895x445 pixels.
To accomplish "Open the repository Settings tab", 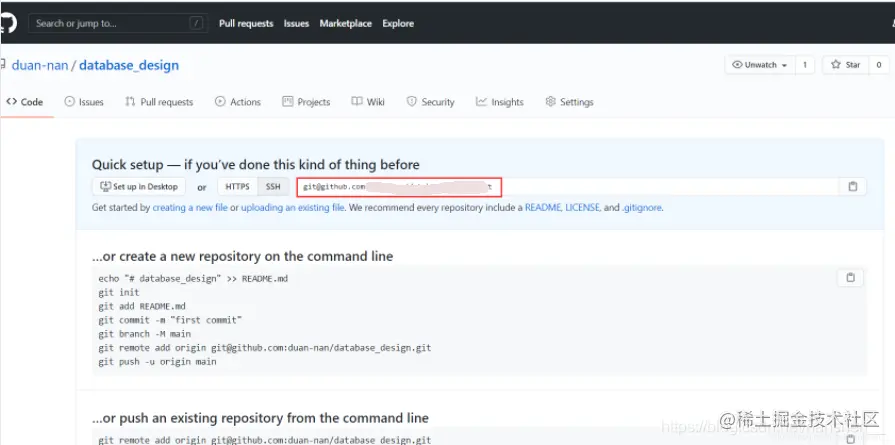I will [x=569, y=102].
